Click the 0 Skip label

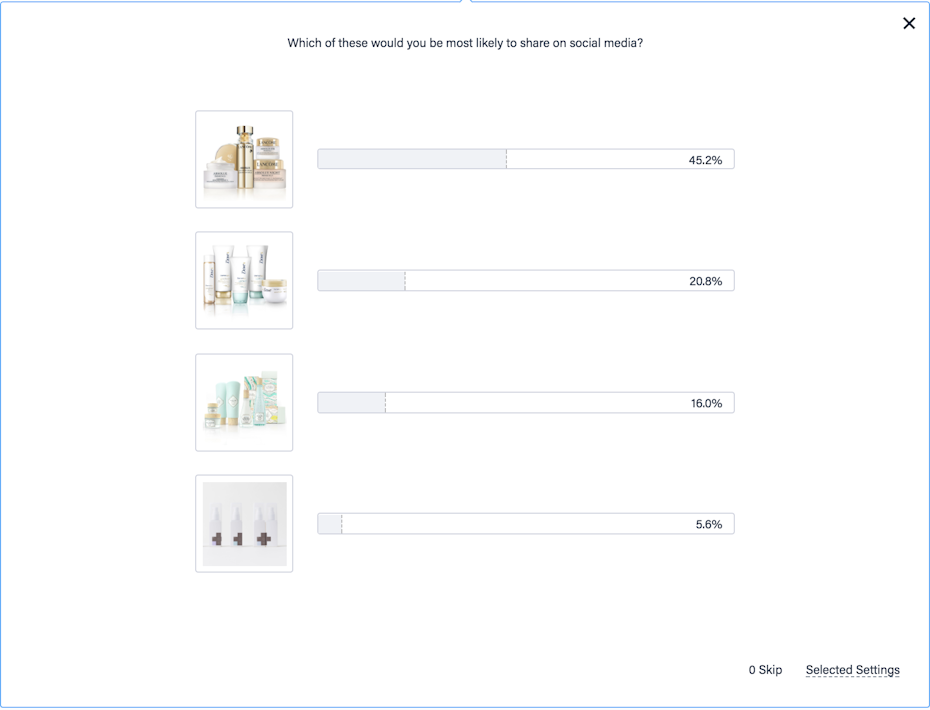point(765,670)
